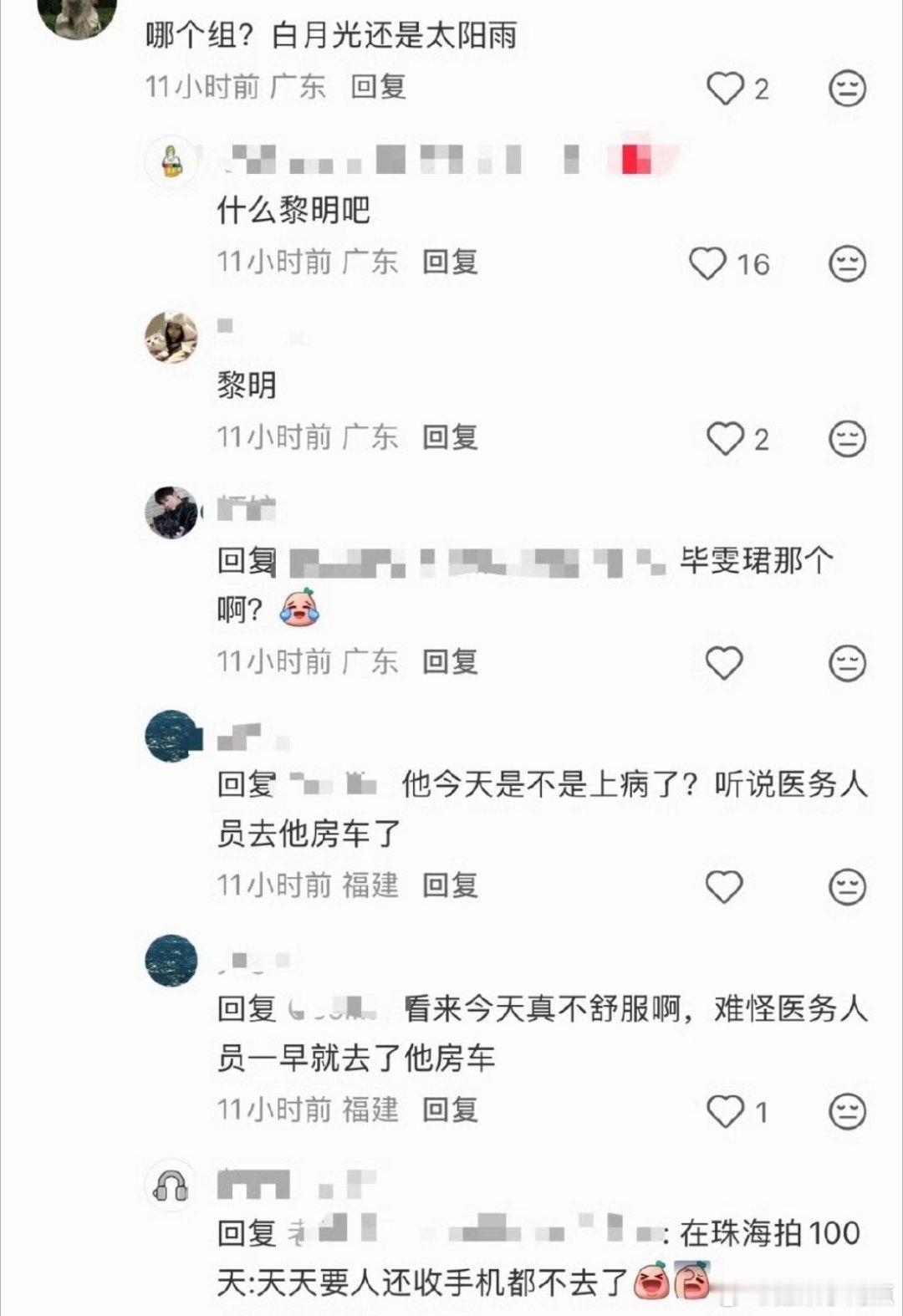Image resolution: width=903 pixels, height=1316 pixels.
Task: Reply to the '哪个组？白月光还是太阳雨' comment
Action: pos(379,87)
